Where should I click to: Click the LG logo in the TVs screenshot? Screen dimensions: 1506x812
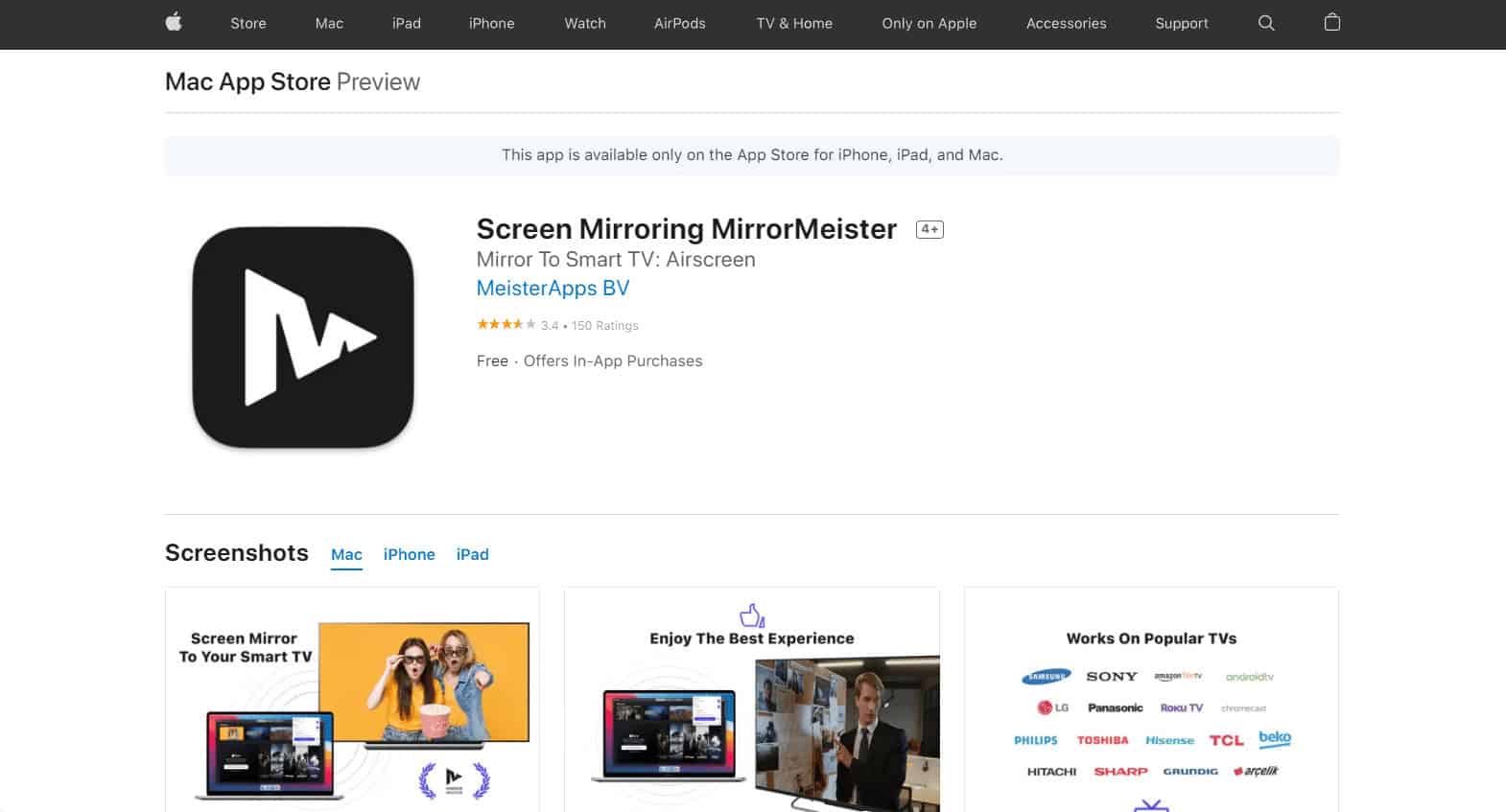[1052, 708]
